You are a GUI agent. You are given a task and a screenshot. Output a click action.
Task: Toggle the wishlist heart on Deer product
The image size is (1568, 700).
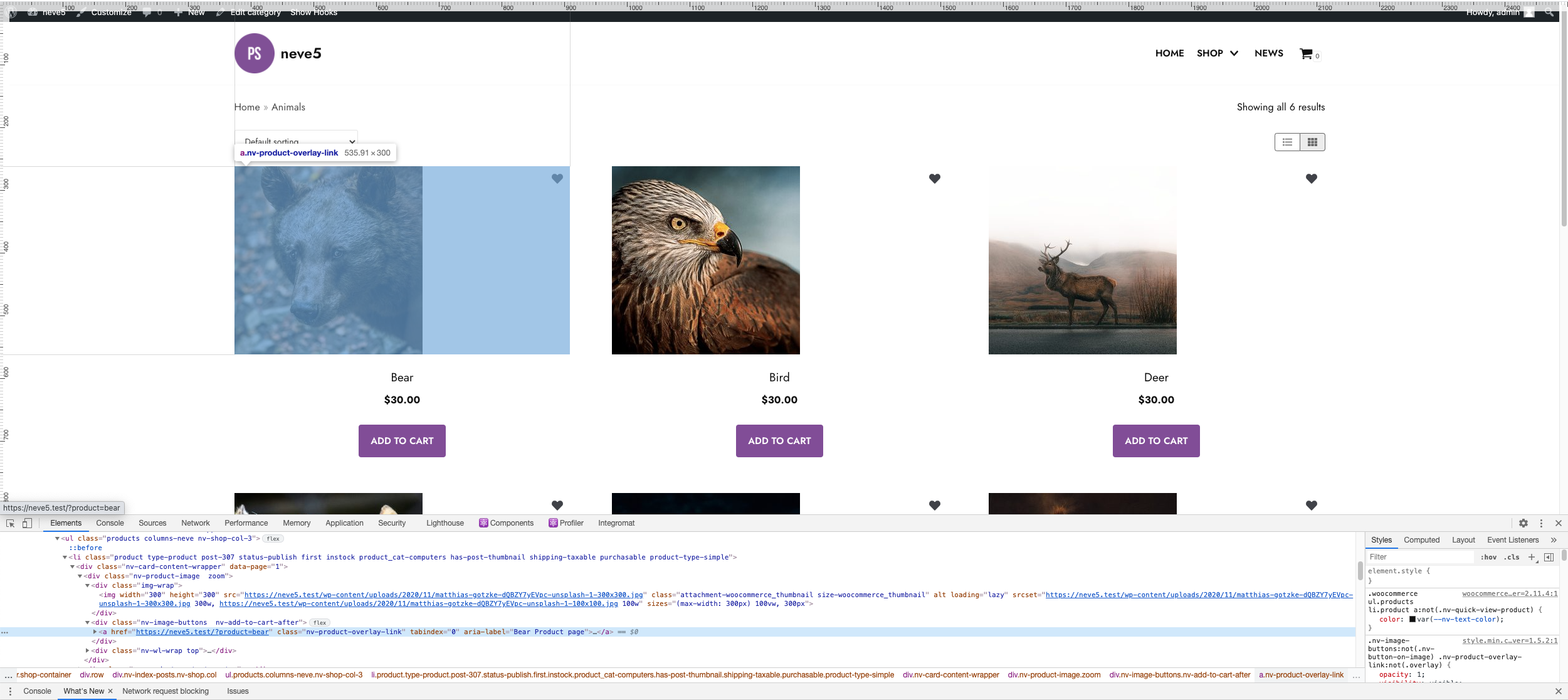(x=1312, y=179)
